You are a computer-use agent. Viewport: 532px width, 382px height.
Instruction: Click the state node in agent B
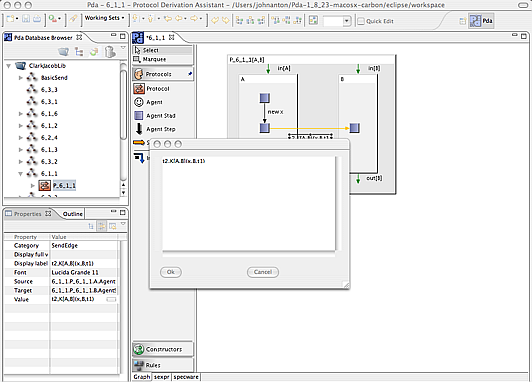point(355,128)
